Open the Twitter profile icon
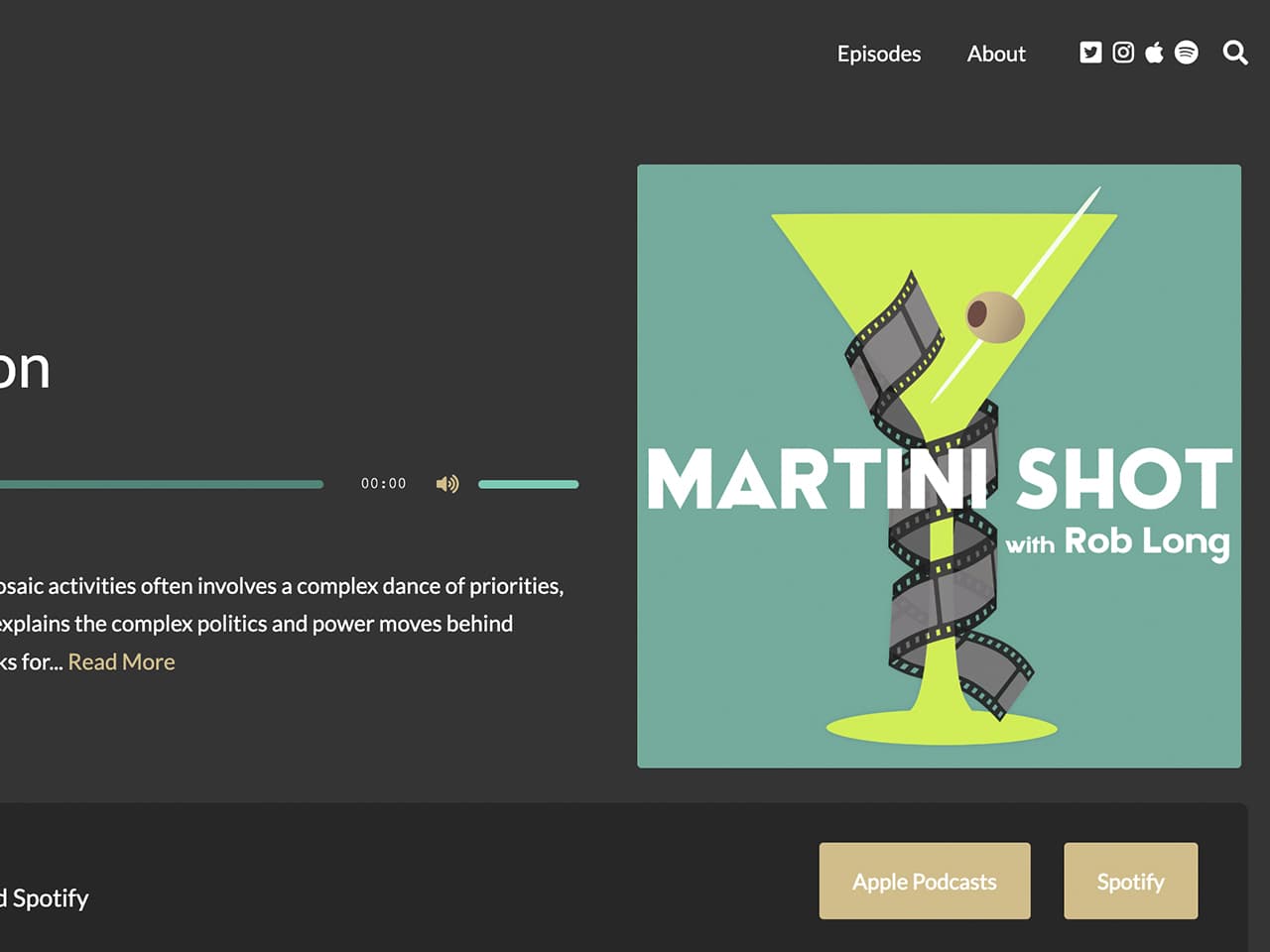This screenshot has height=952, width=1270. 1090,53
